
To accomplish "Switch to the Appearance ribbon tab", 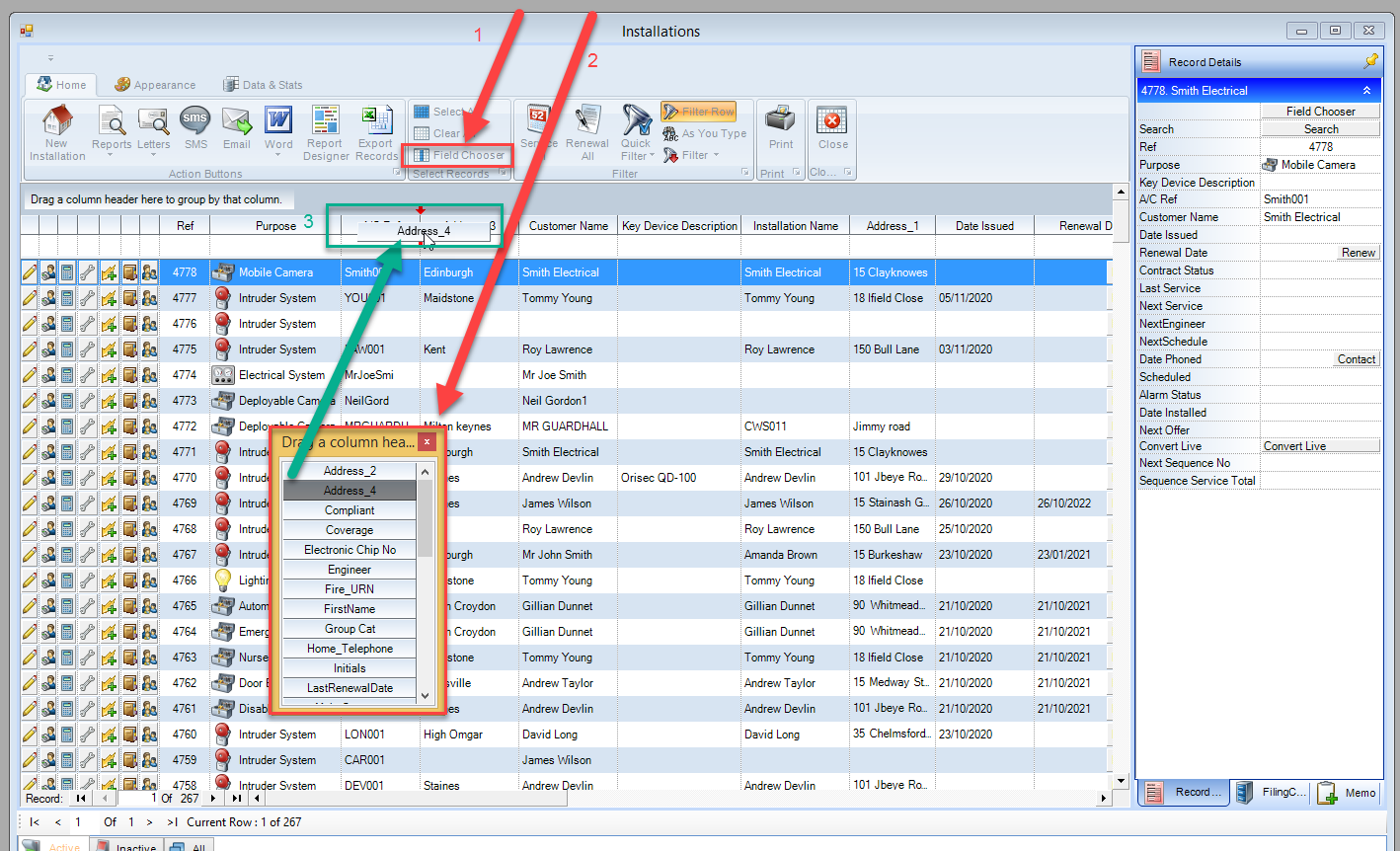I will pos(155,85).
